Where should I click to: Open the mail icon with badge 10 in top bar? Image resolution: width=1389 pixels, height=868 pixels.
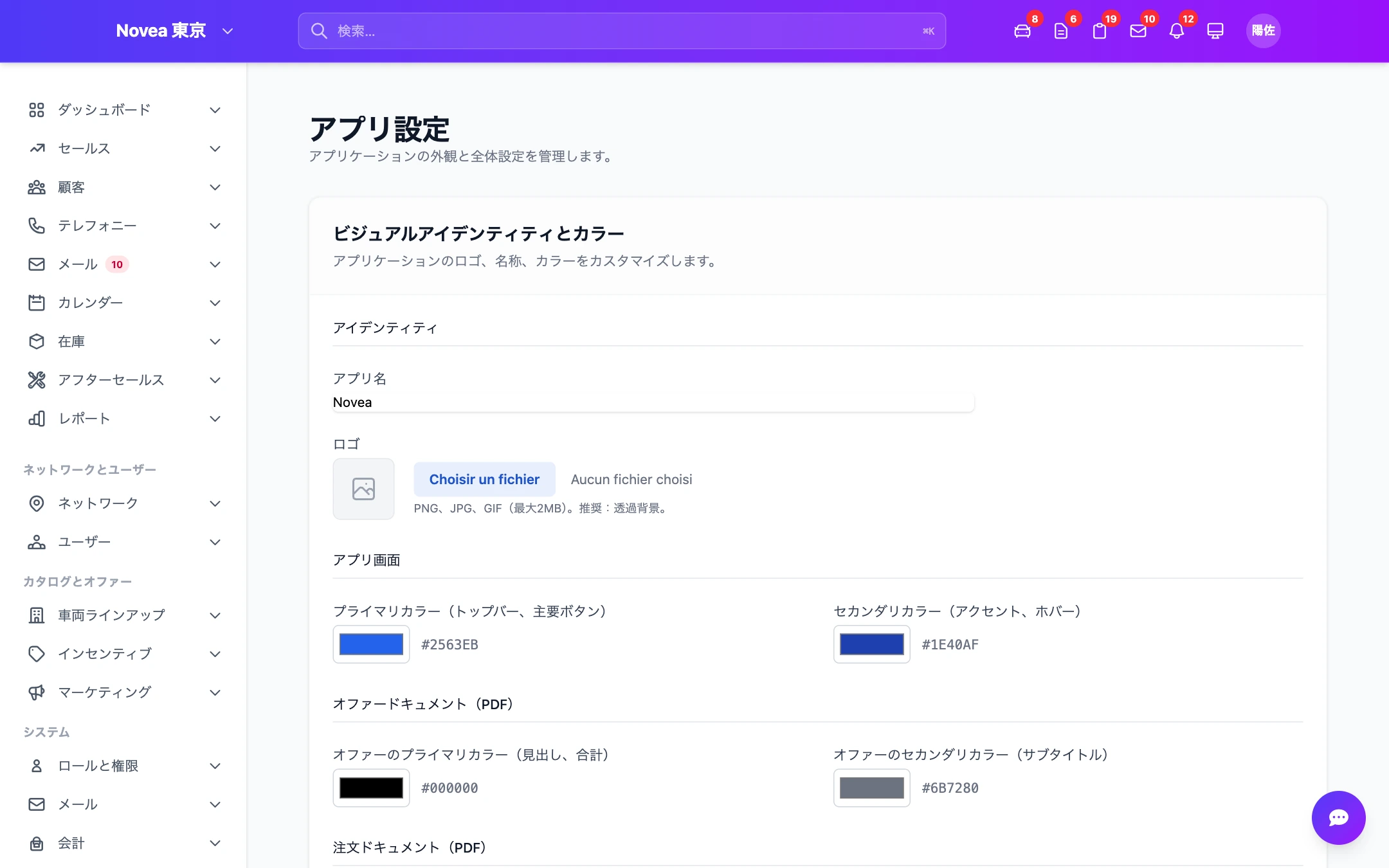pyautogui.click(x=1138, y=31)
